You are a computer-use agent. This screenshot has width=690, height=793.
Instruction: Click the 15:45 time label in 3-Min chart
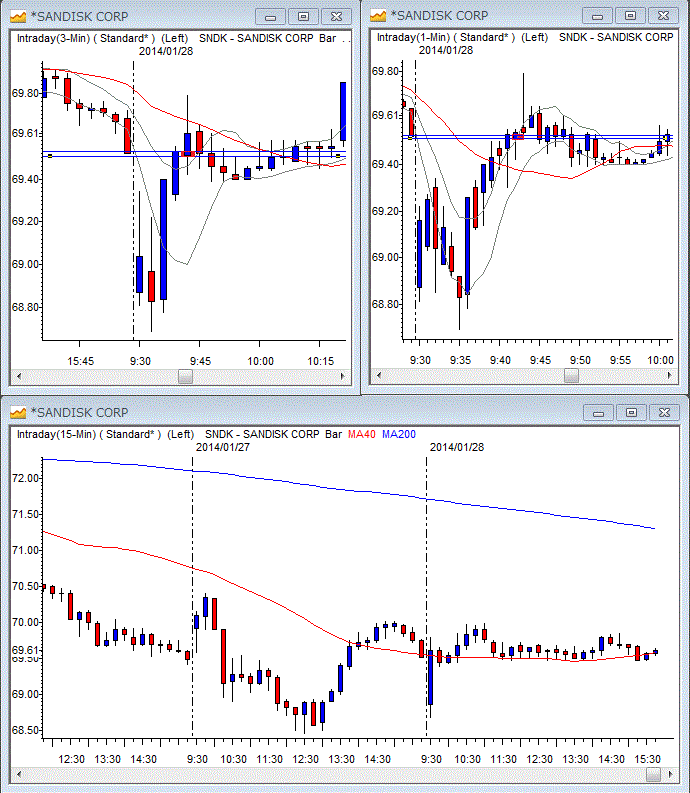click(x=80, y=361)
